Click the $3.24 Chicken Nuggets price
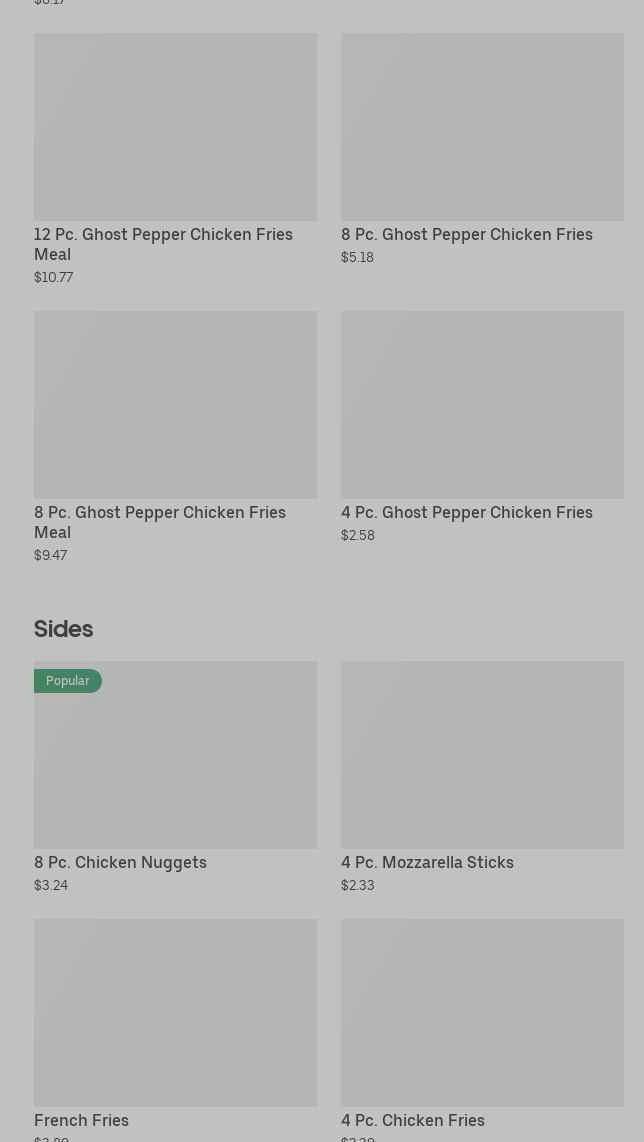Image resolution: width=644 pixels, height=1142 pixels. (x=51, y=885)
